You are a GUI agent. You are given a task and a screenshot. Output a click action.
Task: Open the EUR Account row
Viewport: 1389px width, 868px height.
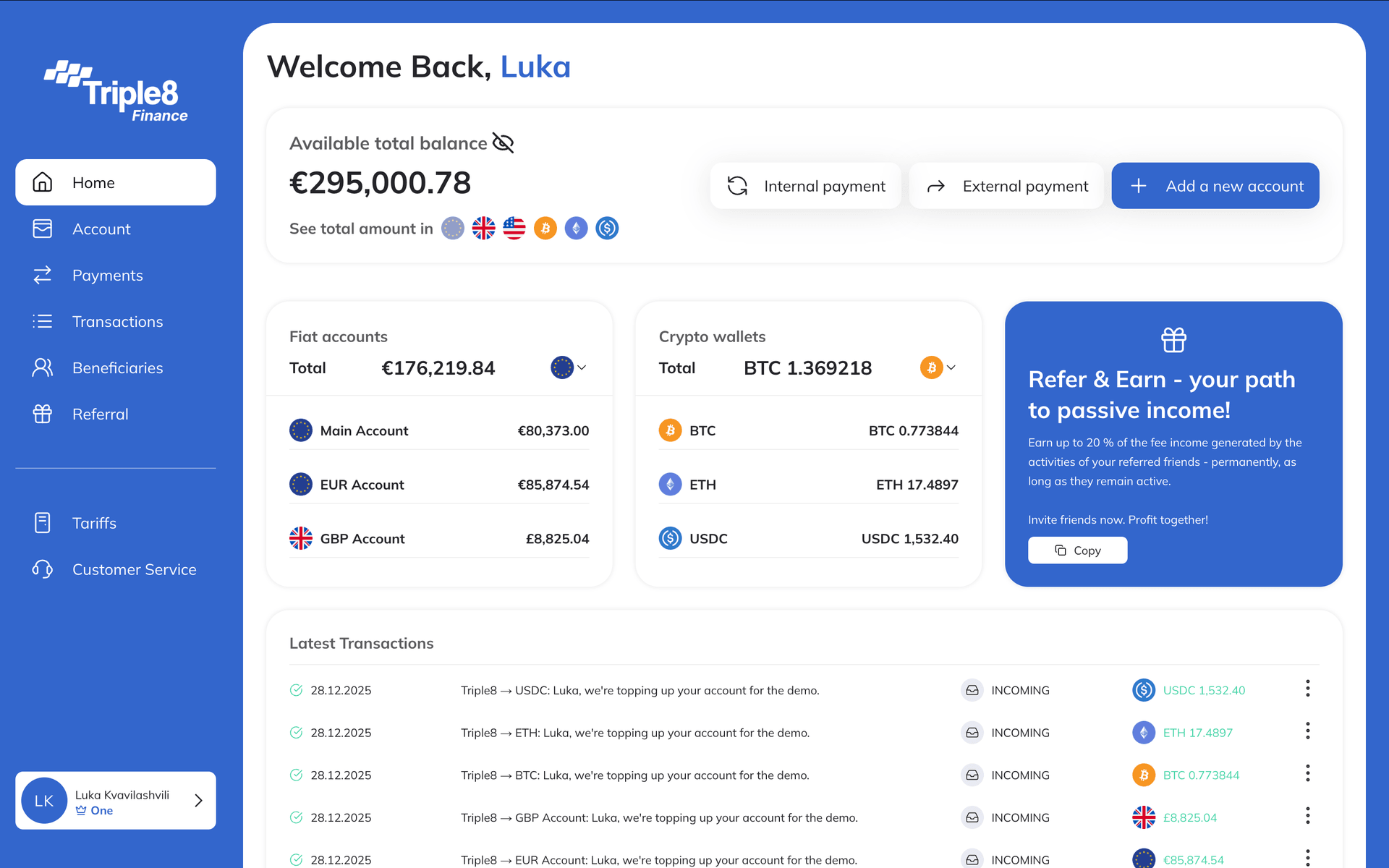(439, 485)
